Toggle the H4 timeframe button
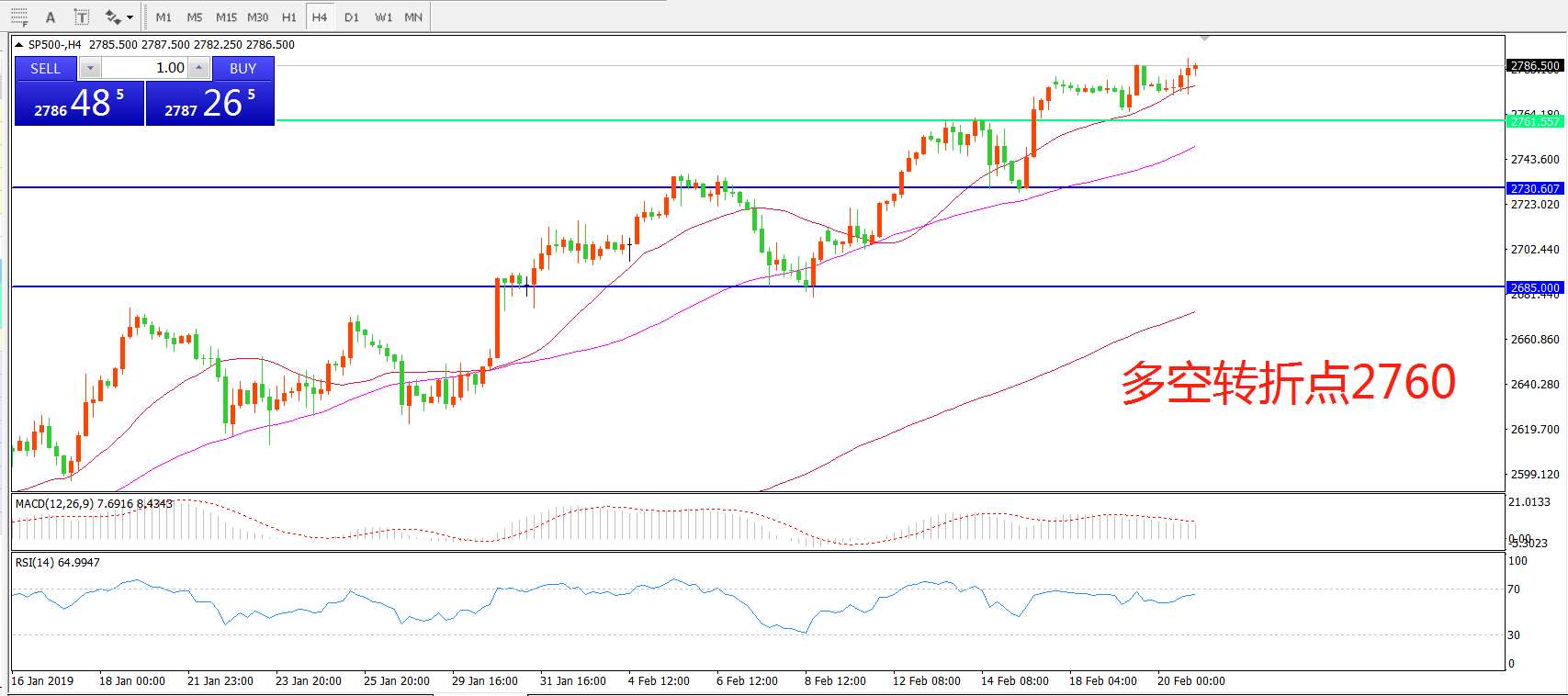 [x=320, y=17]
